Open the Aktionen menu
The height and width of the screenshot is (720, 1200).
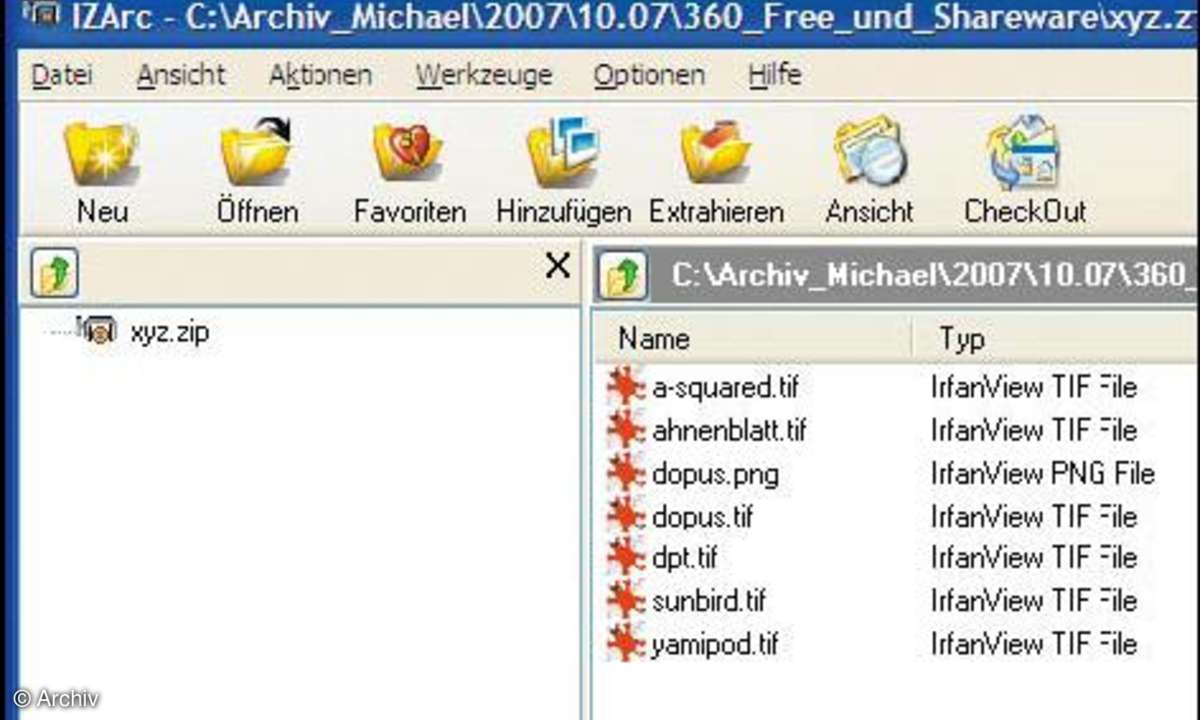tap(320, 76)
